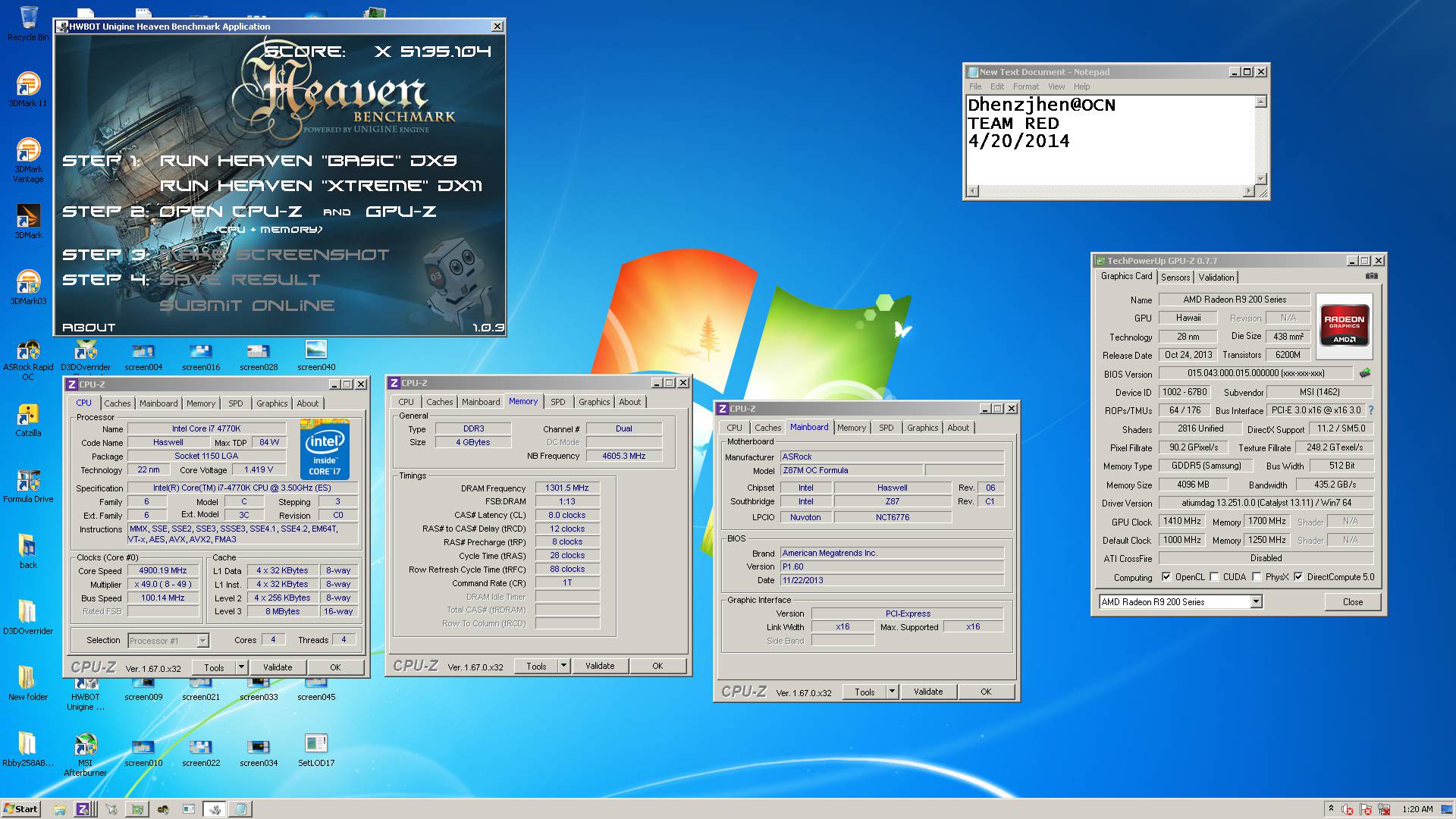Screen dimensions: 1456x819
Task: Select the 3DMark 11 desktop shortcut
Action: [28, 89]
